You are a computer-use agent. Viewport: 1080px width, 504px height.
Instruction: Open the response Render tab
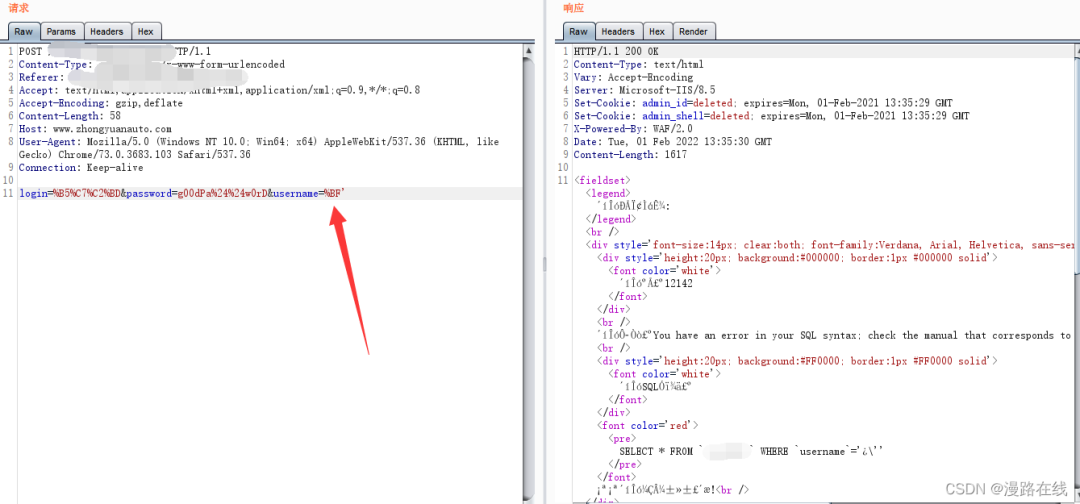(x=693, y=32)
